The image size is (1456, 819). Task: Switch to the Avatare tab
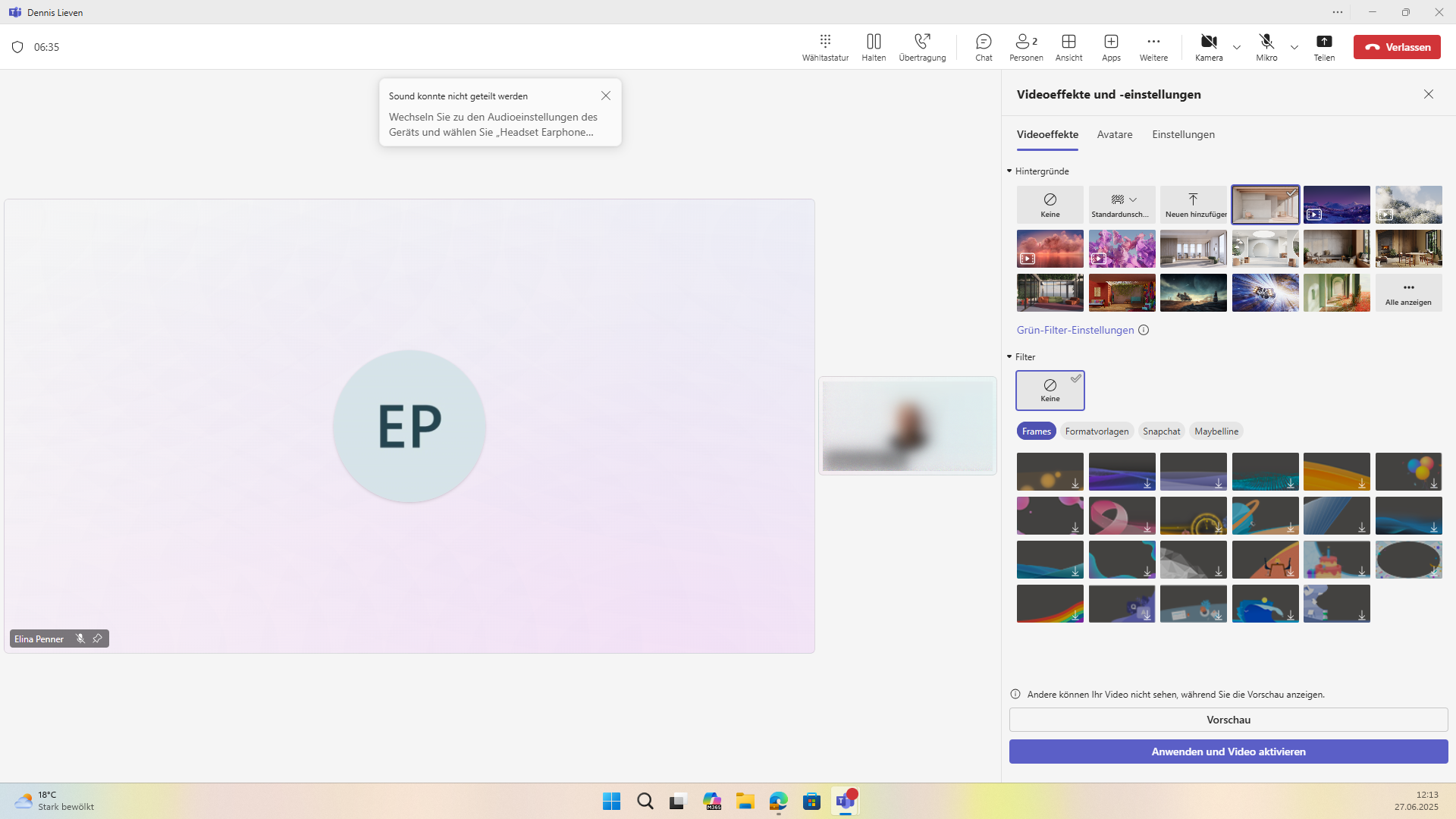[1114, 134]
